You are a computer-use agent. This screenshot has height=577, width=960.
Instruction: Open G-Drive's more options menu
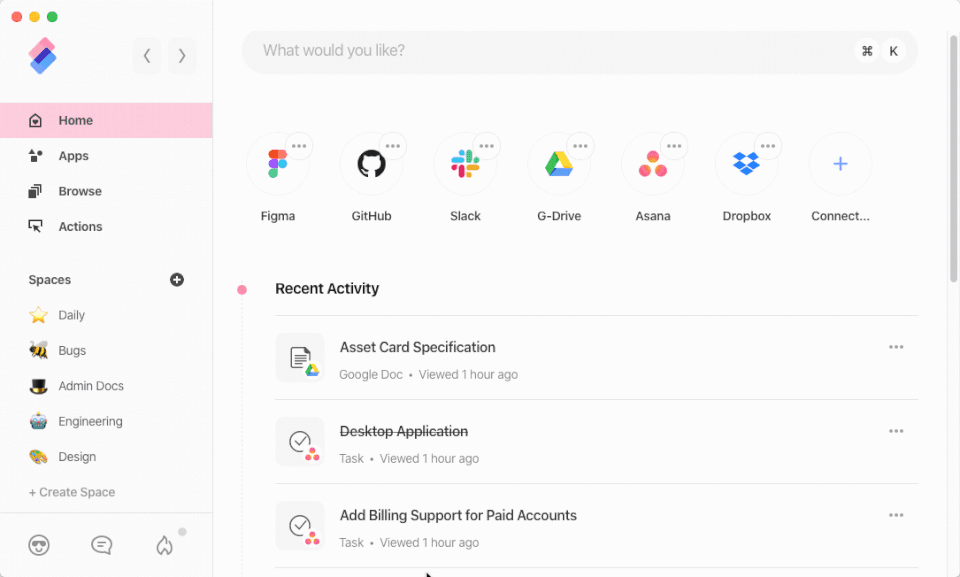click(x=580, y=146)
